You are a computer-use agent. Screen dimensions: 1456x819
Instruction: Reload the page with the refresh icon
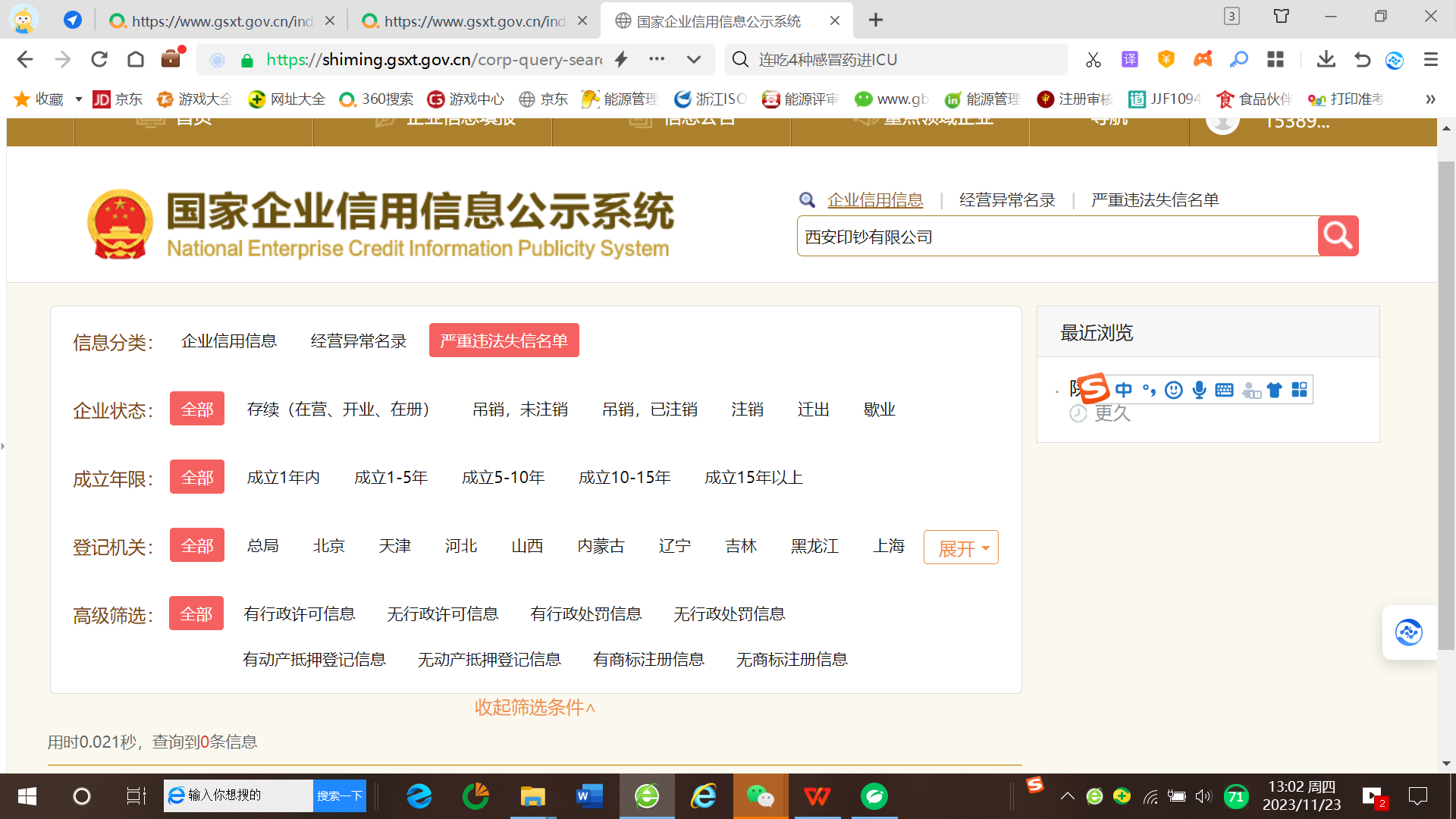pos(99,60)
